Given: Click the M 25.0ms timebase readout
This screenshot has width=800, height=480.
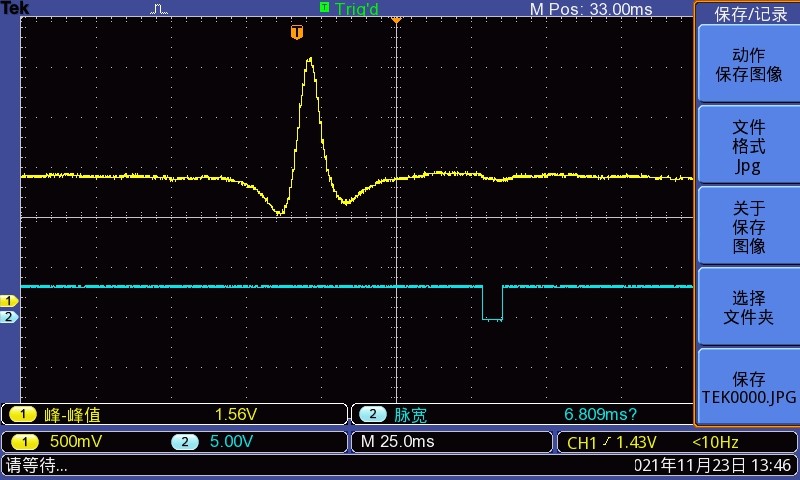Looking at the screenshot, I should tap(397, 441).
